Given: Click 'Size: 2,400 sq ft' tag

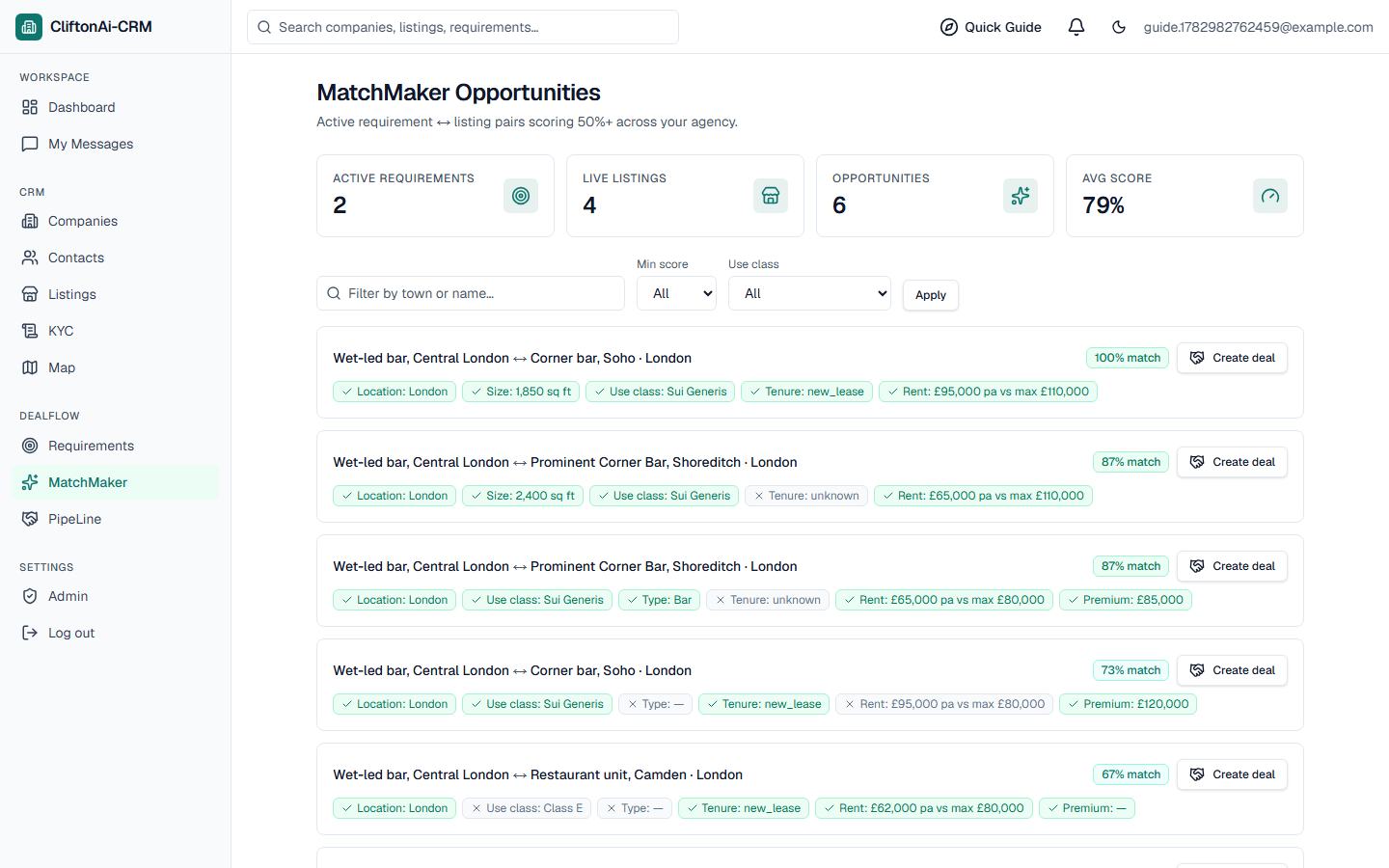Looking at the screenshot, I should tap(523, 496).
